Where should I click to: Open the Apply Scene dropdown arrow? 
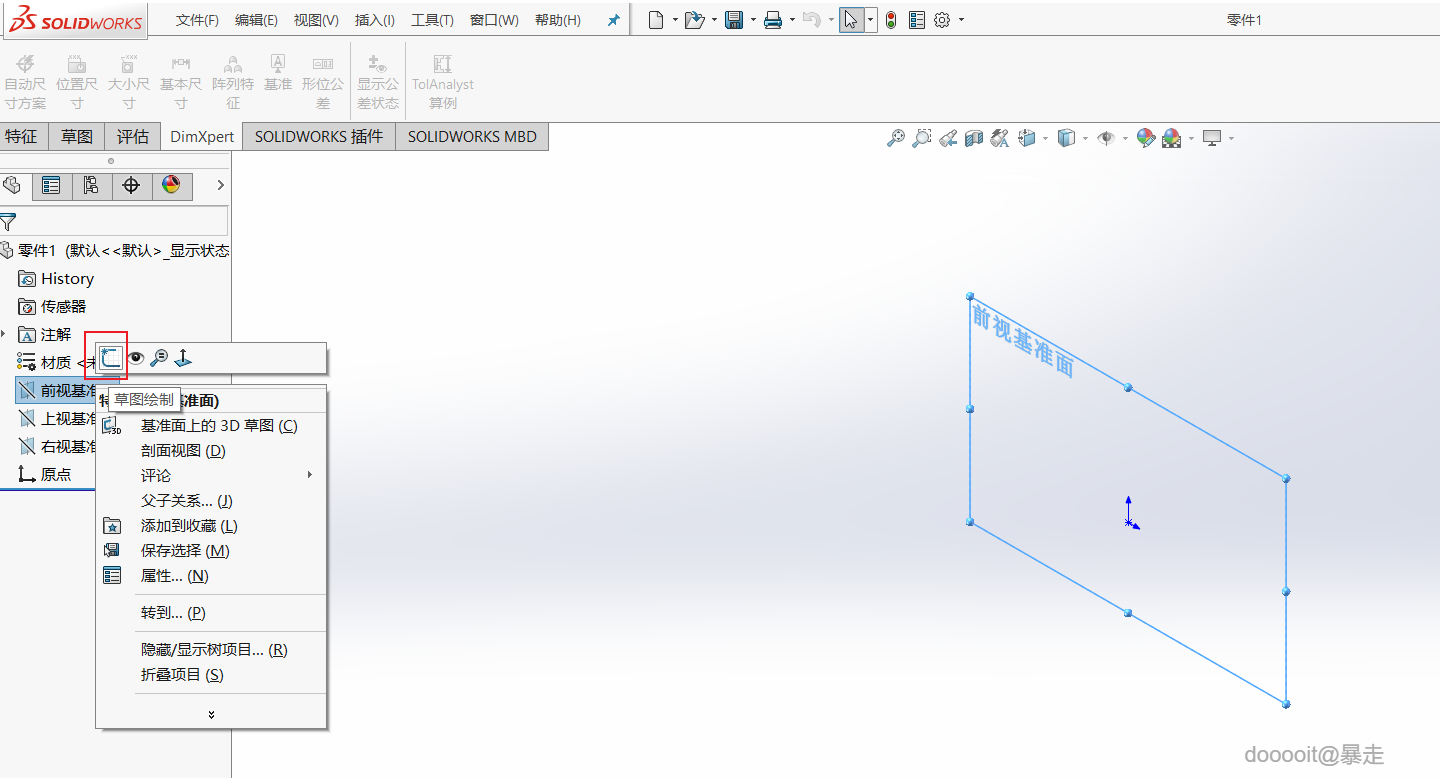point(1191,138)
